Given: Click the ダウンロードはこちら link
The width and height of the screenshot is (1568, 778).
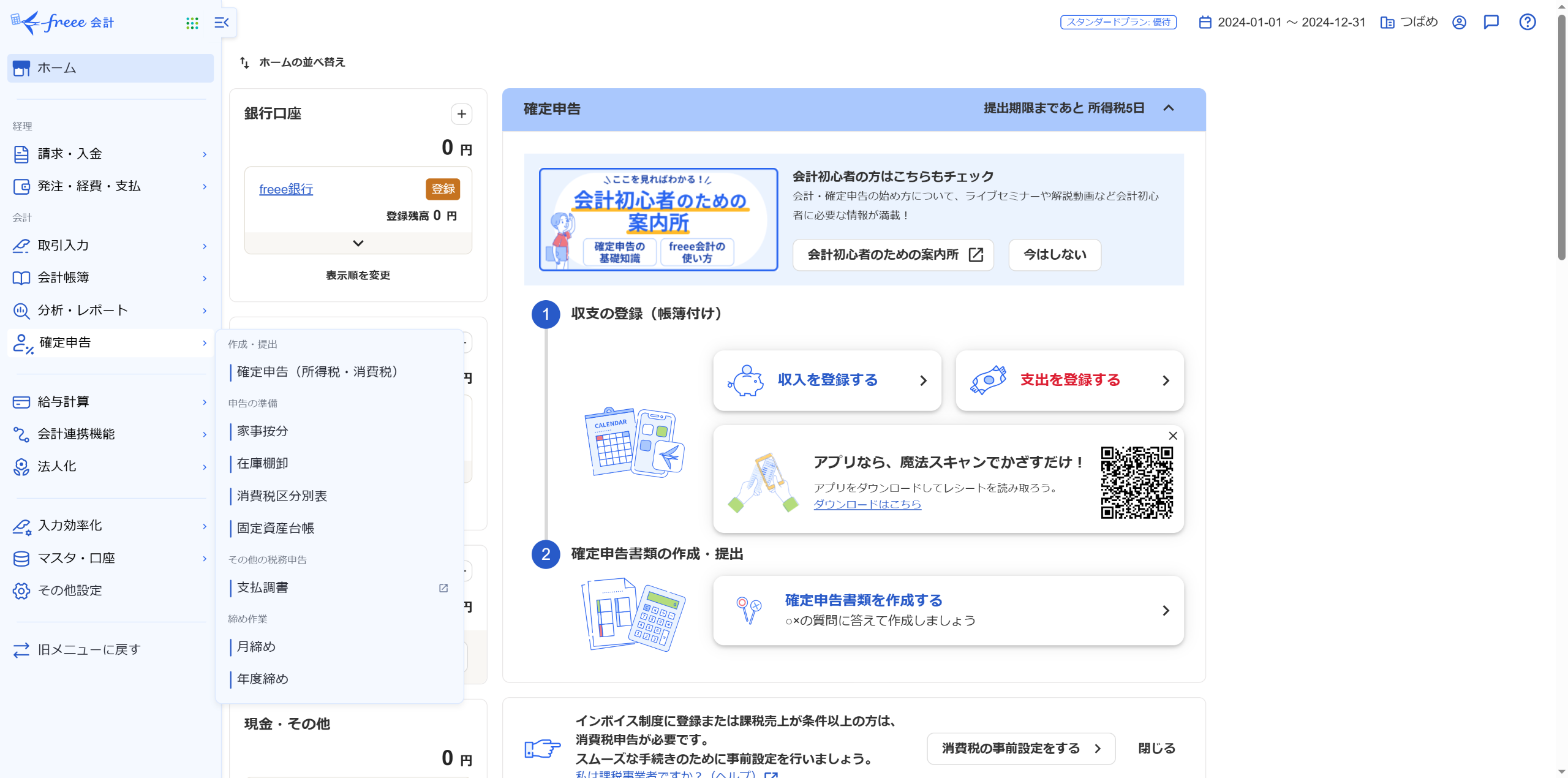Looking at the screenshot, I should click(867, 504).
